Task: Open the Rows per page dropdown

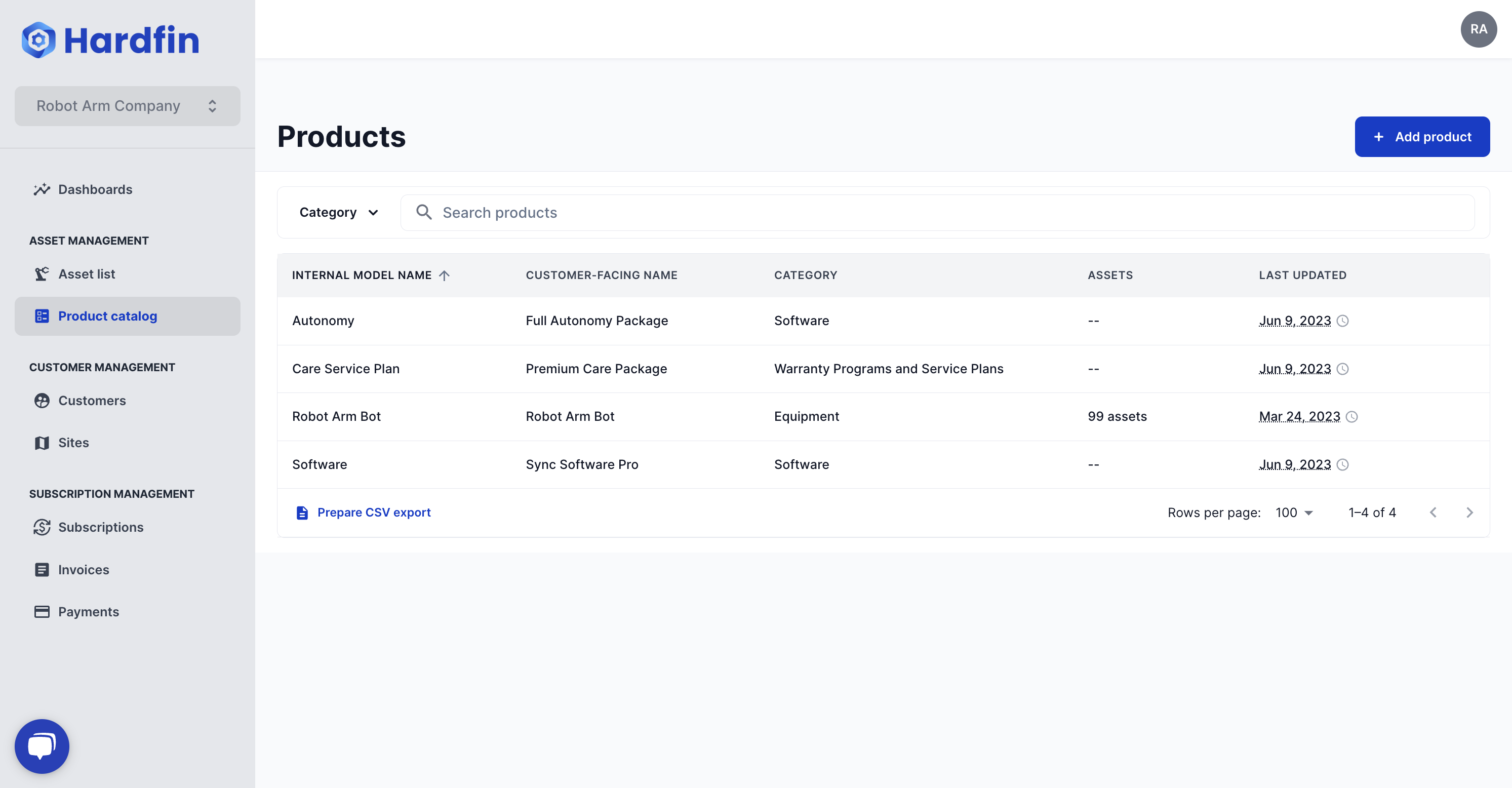Action: (x=1293, y=513)
